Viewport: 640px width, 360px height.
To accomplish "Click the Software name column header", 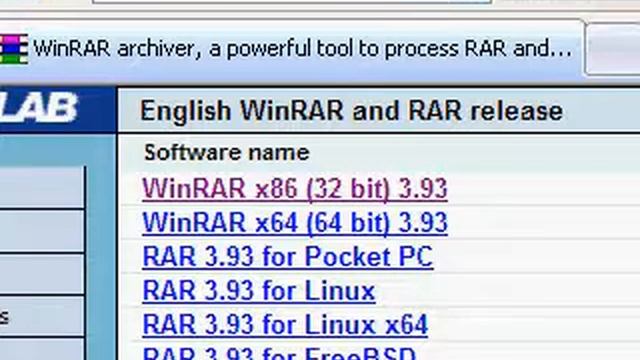I will click(227, 153).
